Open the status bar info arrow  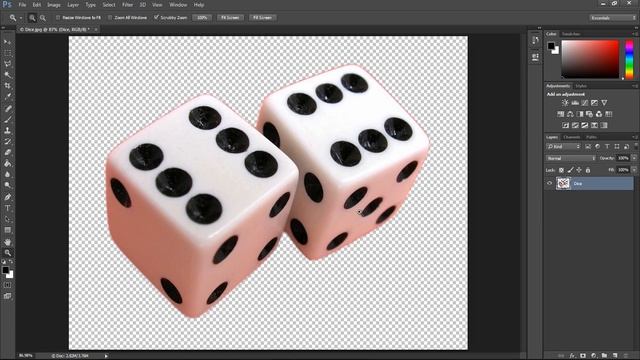click(x=106, y=356)
